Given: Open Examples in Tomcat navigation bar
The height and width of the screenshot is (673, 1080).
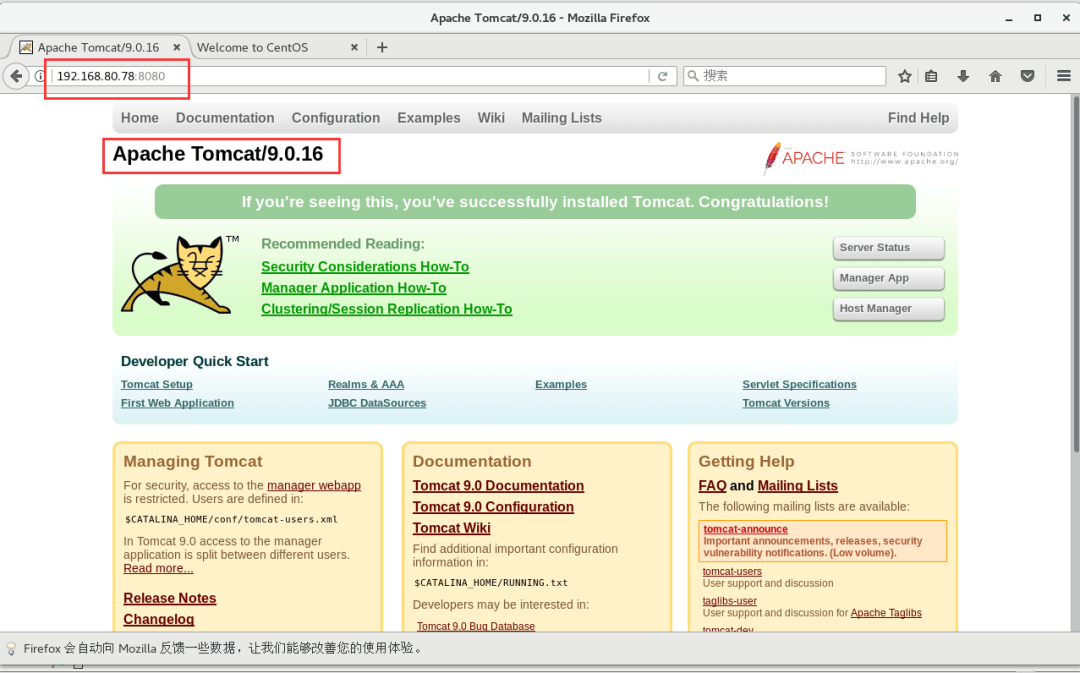Looking at the screenshot, I should [x=428, y=118].
